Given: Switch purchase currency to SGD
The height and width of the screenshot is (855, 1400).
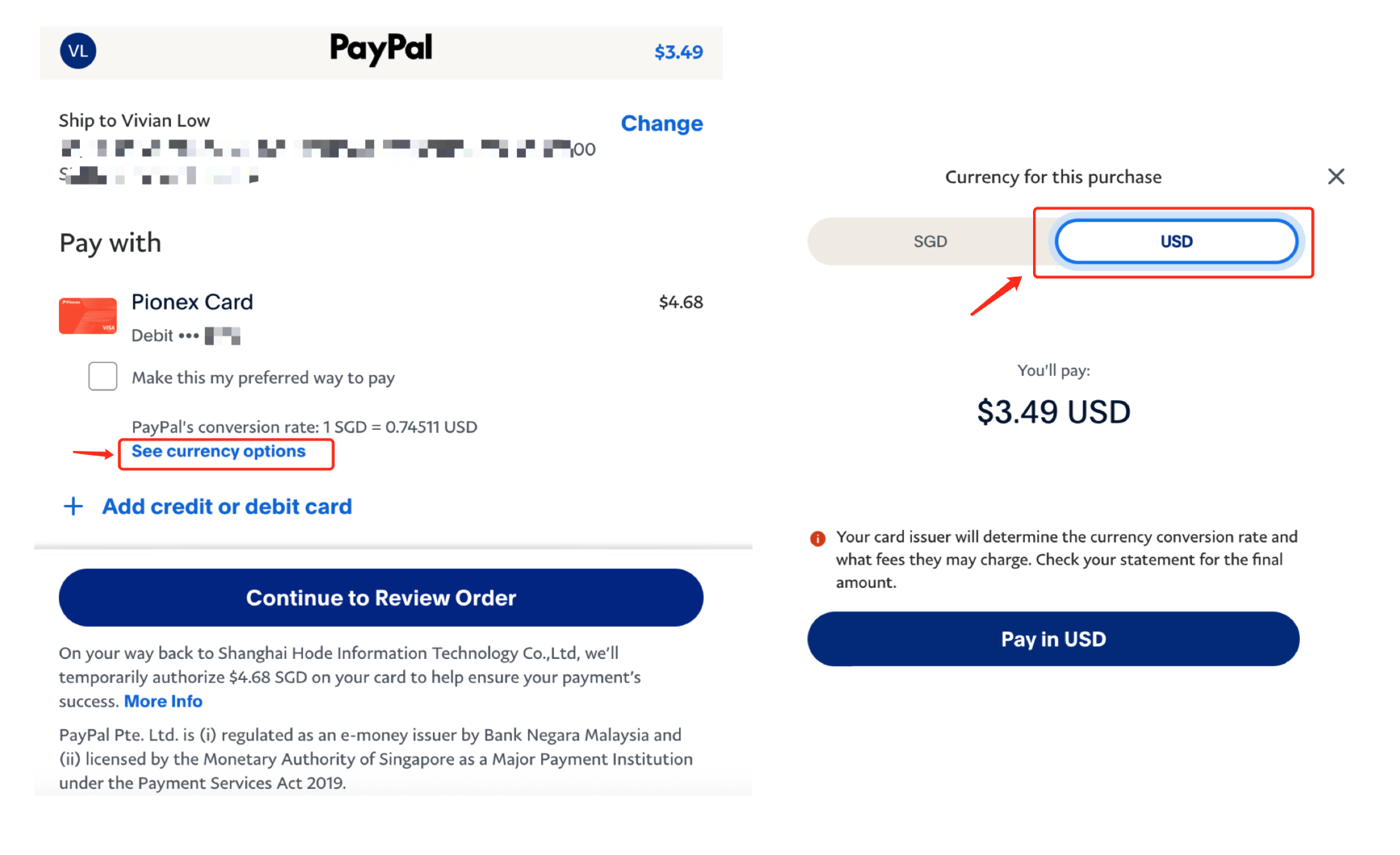Looking at the screenshot, I should coord(931,240).
